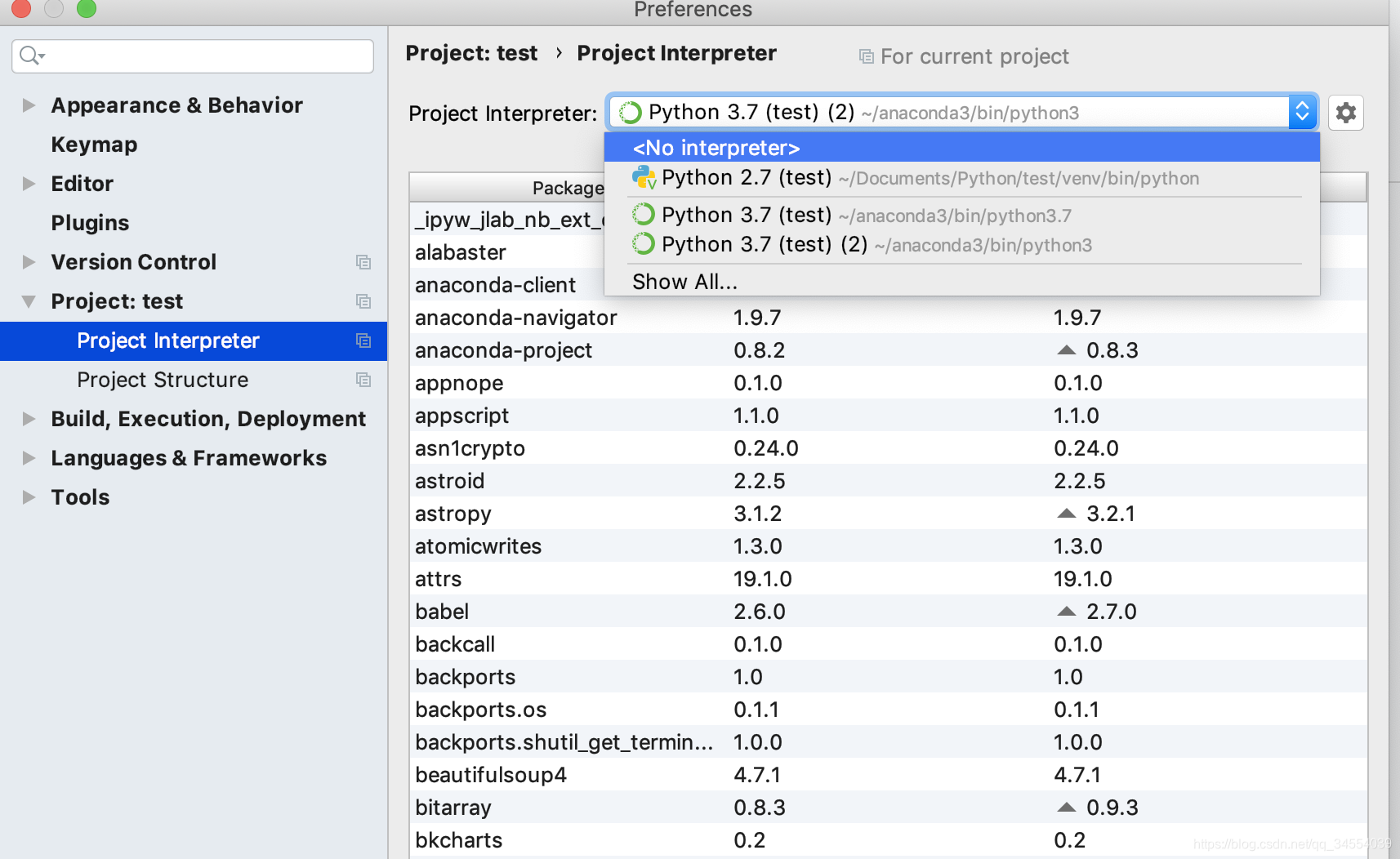Click upgrade arrow next to astropy 3.2.1

(1066, 514)
